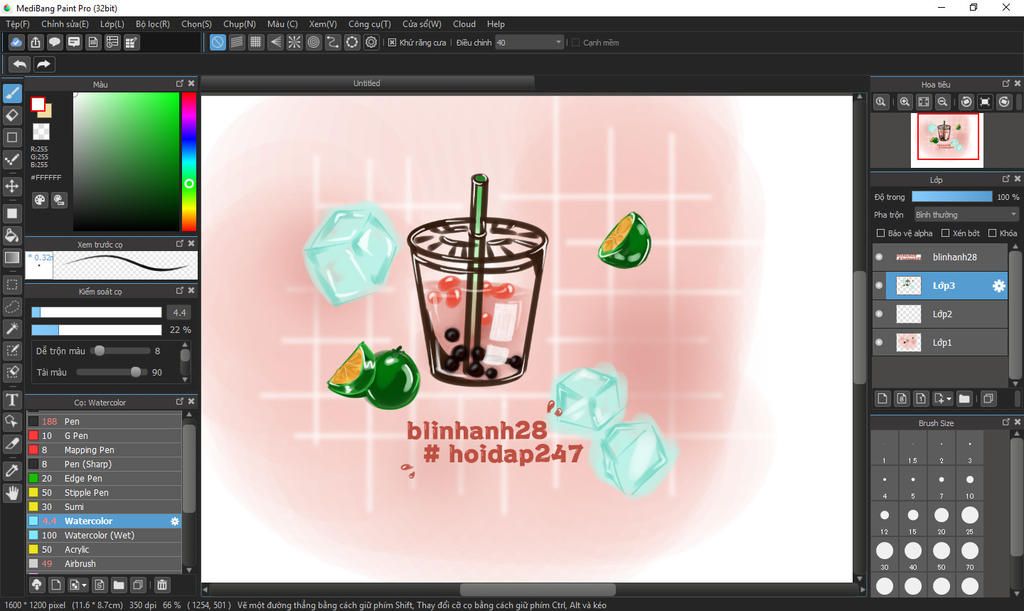Open the Cloud menu
Viewport: 1024px width, 611px height.
click(x=464, y=24)
